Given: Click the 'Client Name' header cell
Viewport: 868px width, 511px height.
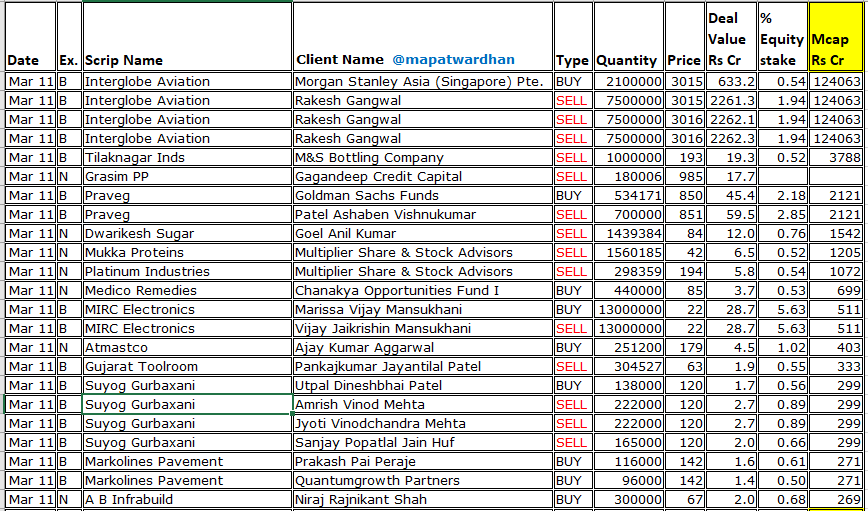Looking at the screenshot, I should click(423, 37).
